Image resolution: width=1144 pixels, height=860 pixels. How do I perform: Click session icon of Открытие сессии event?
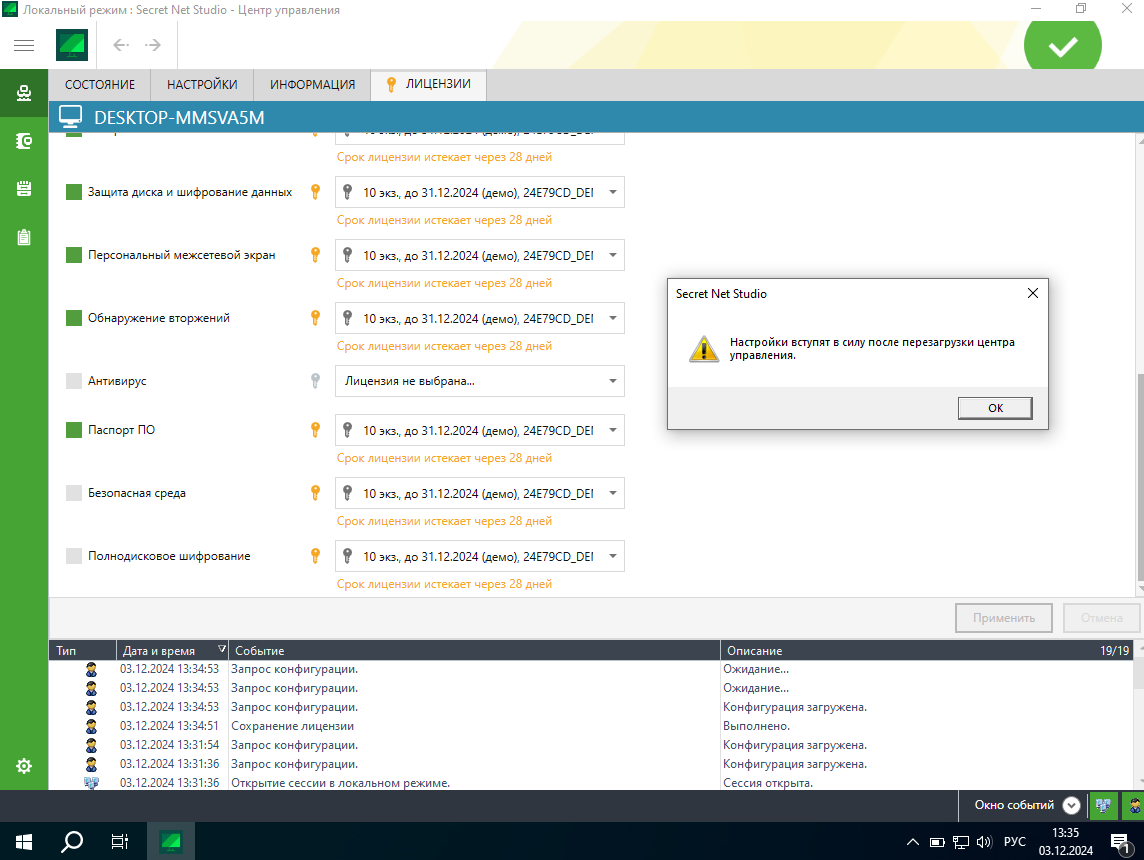tap(91, 783)
